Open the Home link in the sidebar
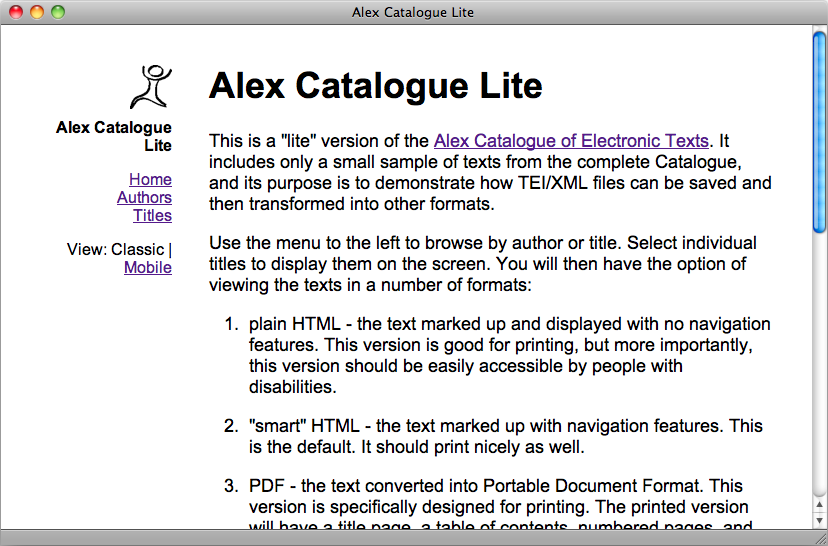 [150, 180]
